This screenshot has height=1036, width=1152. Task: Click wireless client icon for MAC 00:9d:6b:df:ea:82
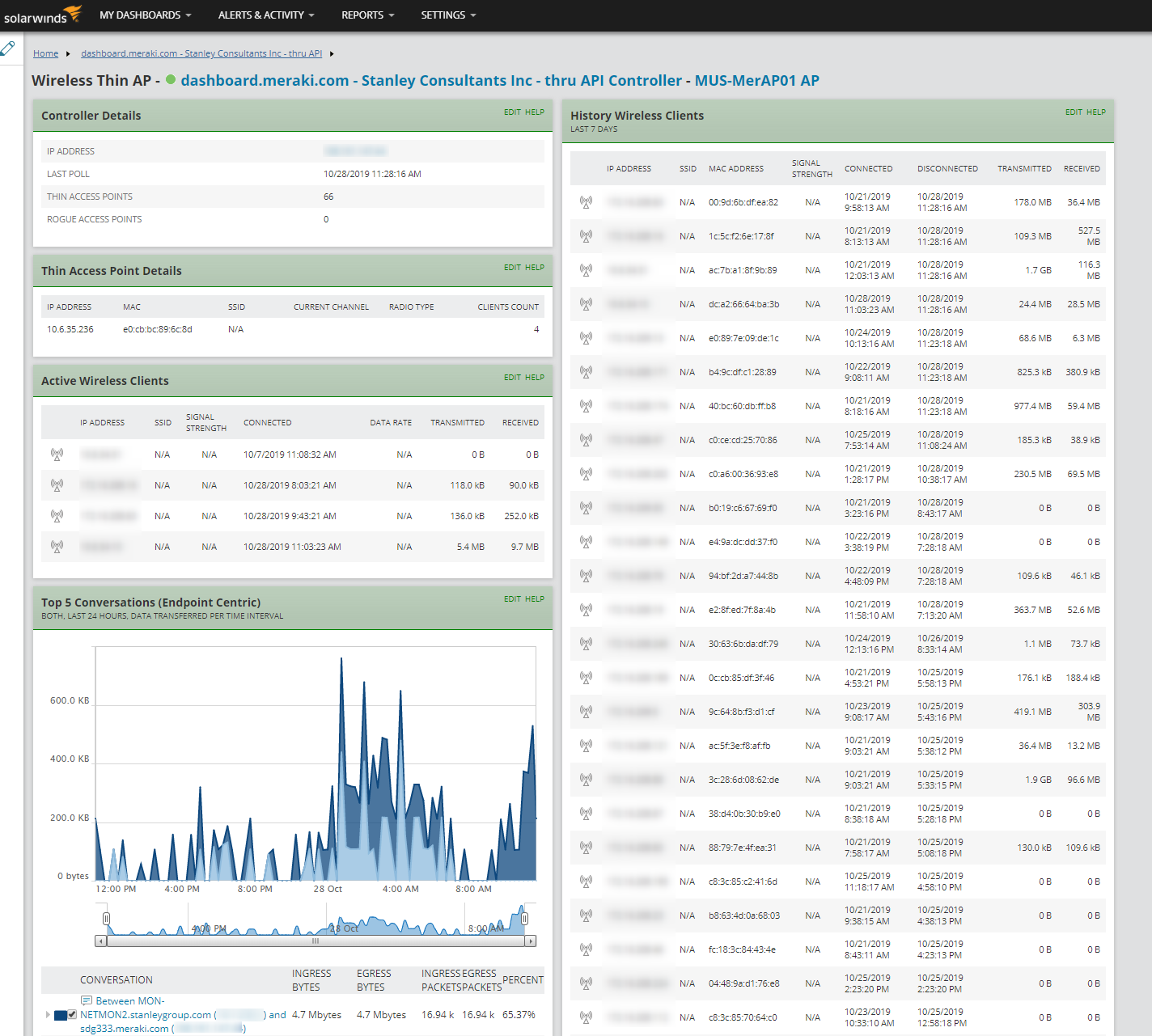(x=586, y=202)
